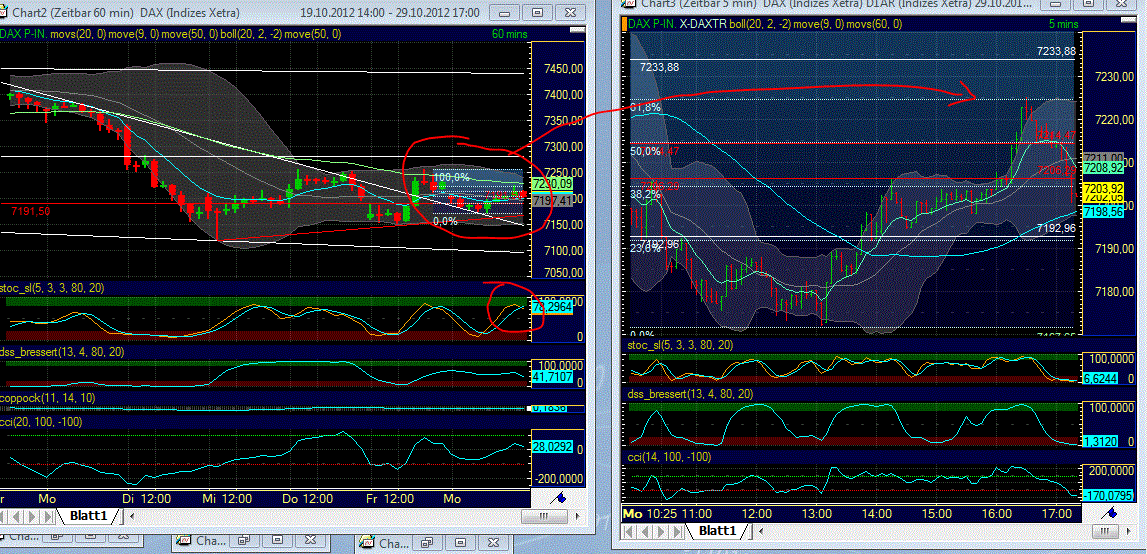The height and width of the screenshot is (554, 1147).
Task: Click the 7197,41 current price marker
Action: (x=553, y=199)
